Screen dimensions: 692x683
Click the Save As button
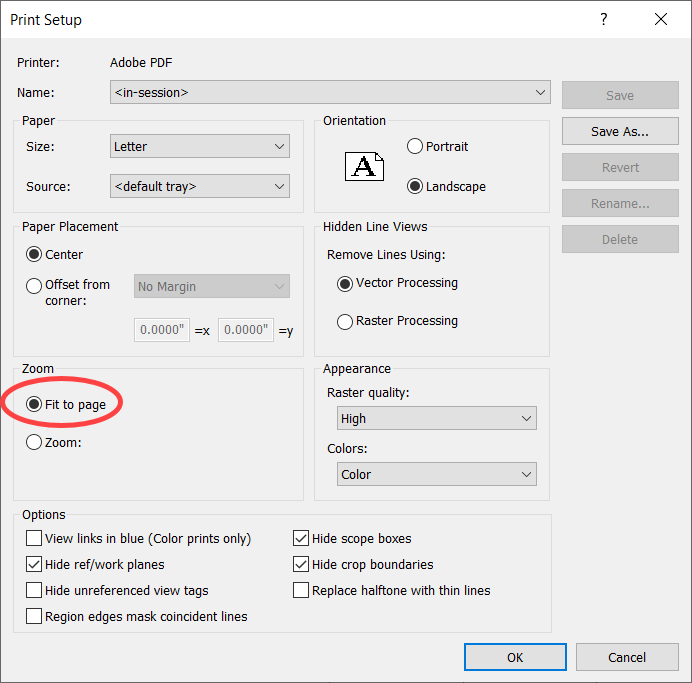tap(620, 131)
